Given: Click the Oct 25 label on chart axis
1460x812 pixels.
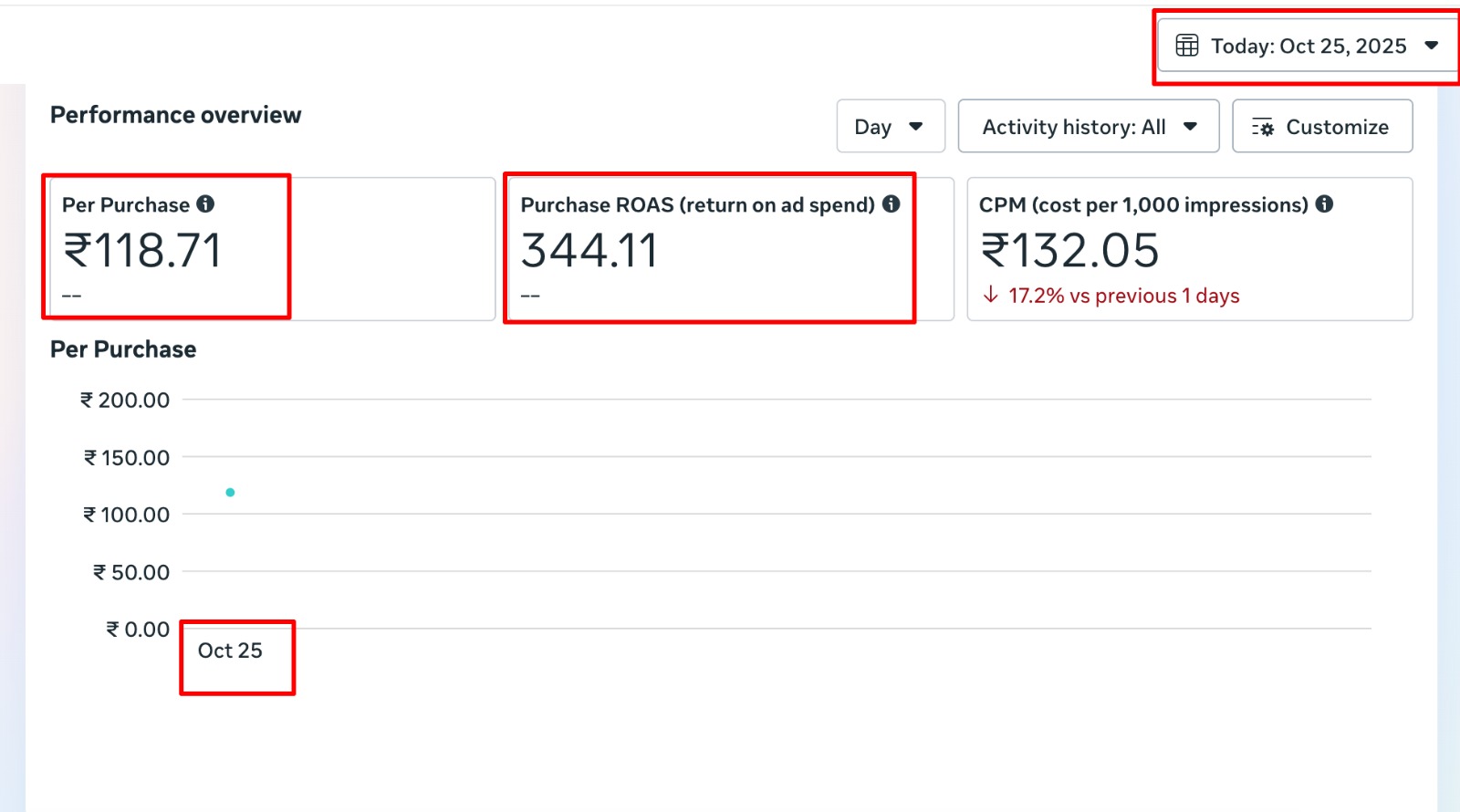Looking at the screenshot, I should tap(230, 651).
